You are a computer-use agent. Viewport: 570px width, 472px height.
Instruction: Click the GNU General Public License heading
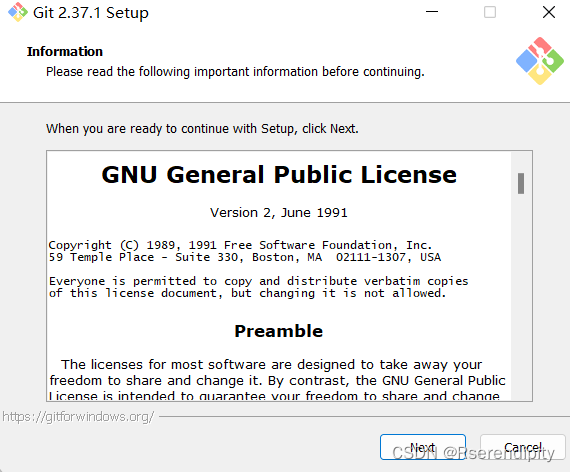click(x=279, y=175)
